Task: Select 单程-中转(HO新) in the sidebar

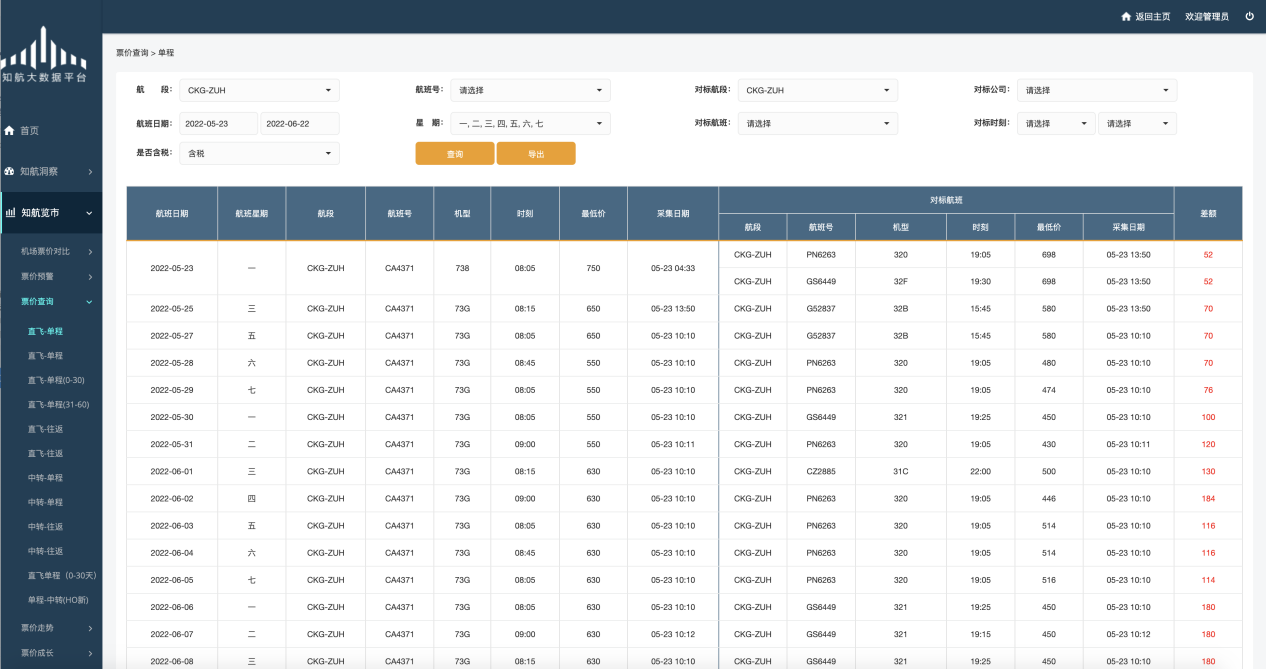Action: (58, 599)
